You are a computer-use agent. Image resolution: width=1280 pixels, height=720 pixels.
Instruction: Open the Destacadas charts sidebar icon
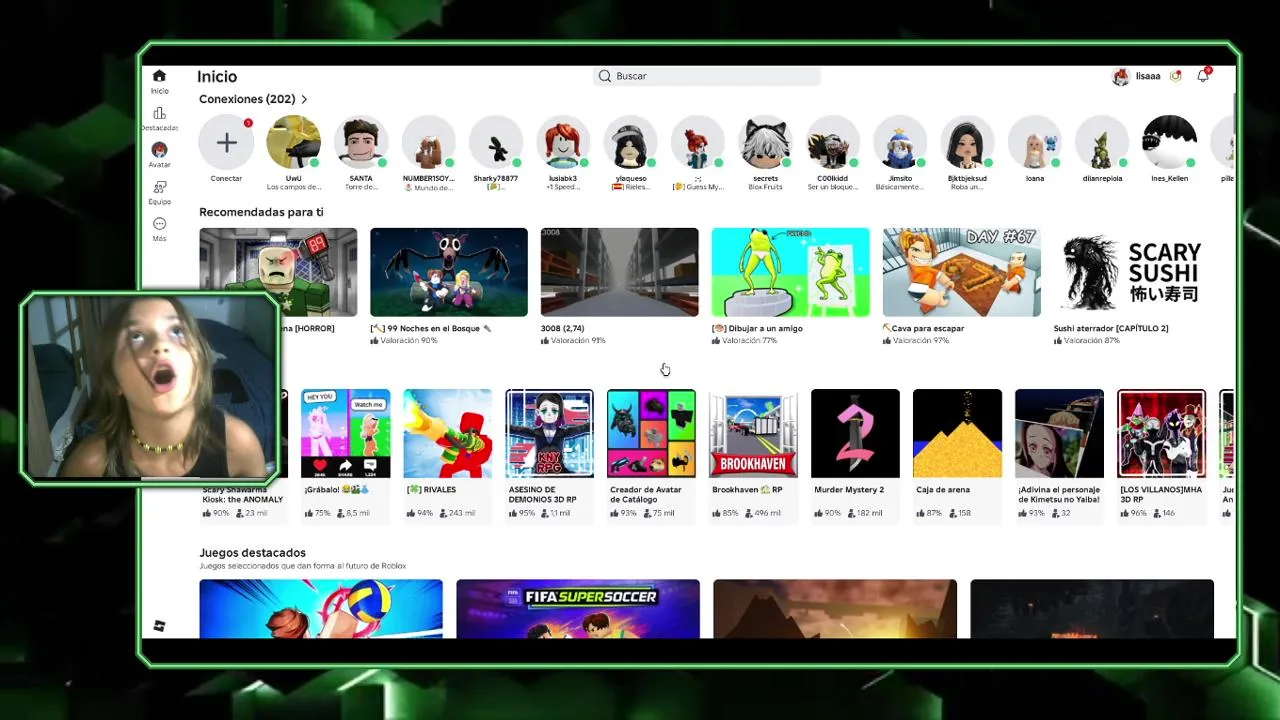pos(159,113)
